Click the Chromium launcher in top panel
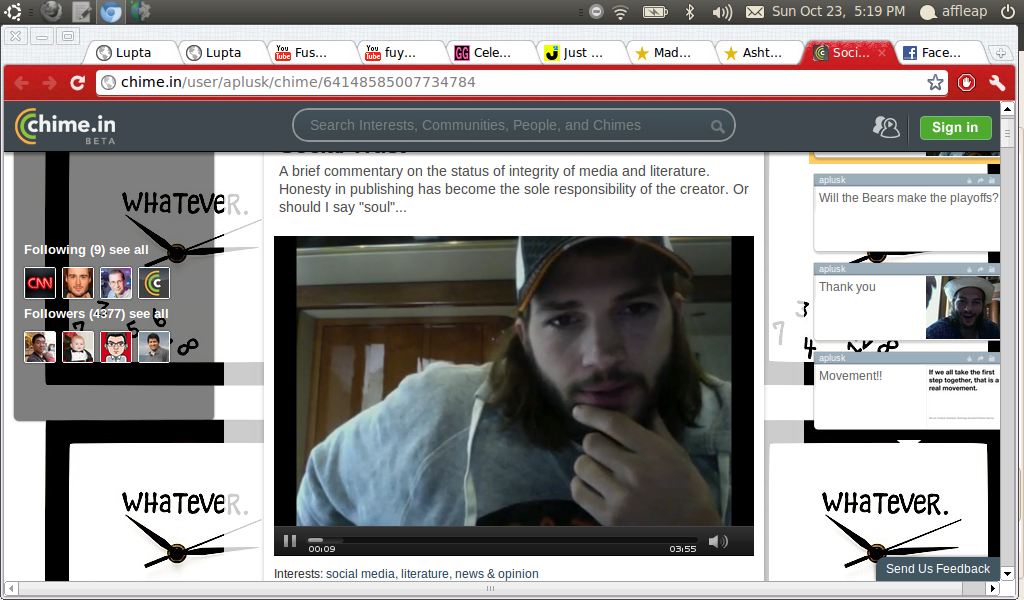1024x600 pixels. [110, 11]
